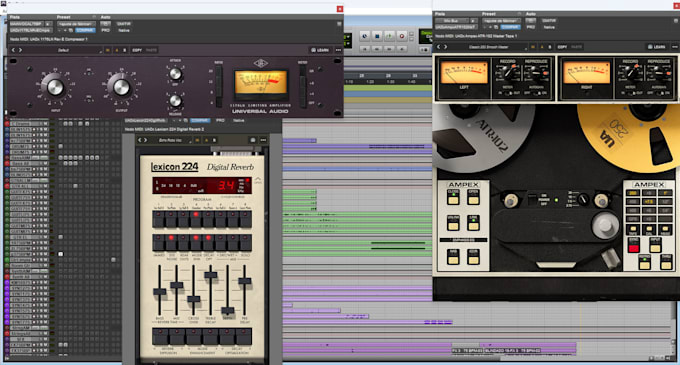Screen dimensions: 680x365
Task: Click the Ampex REPRO button
Action: click(x=644, y=262)
